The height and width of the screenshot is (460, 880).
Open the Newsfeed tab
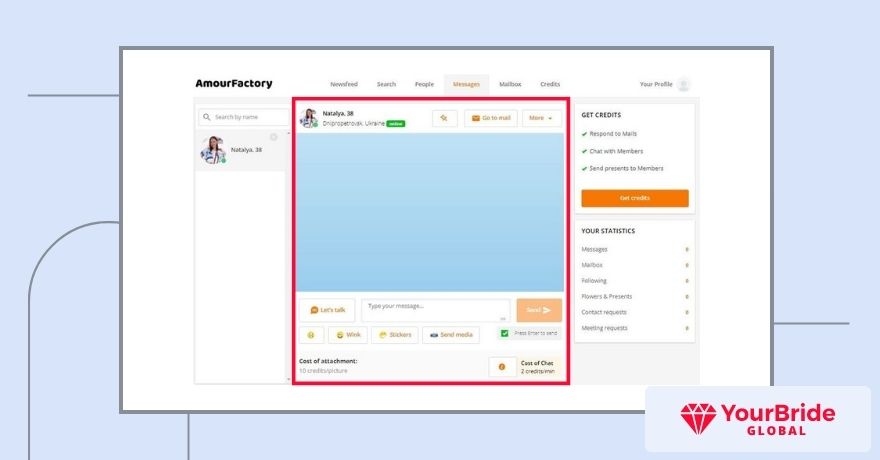(x=343, y=84)
